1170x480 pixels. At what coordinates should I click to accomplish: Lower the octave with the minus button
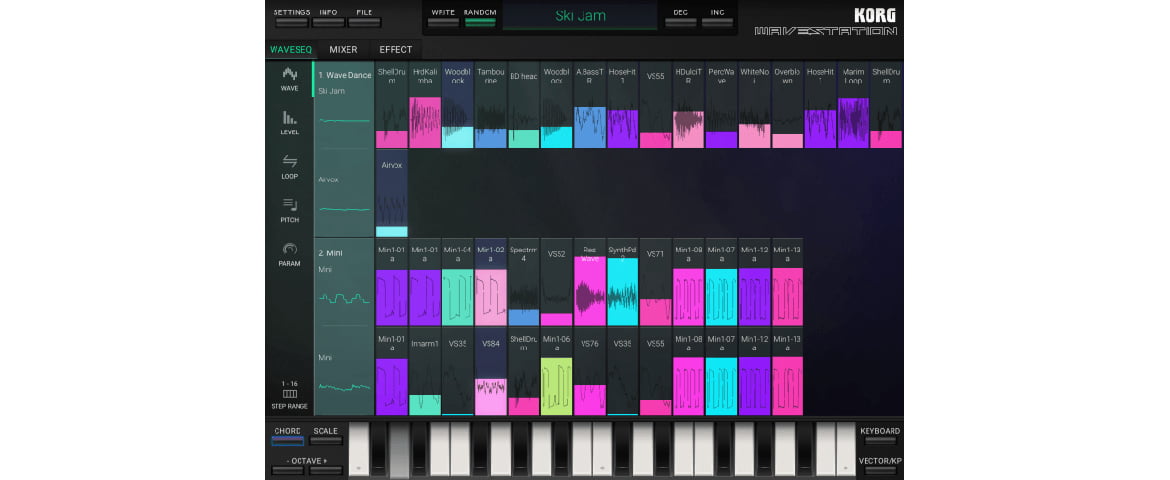pyautogui.click(x=287, y=471)
